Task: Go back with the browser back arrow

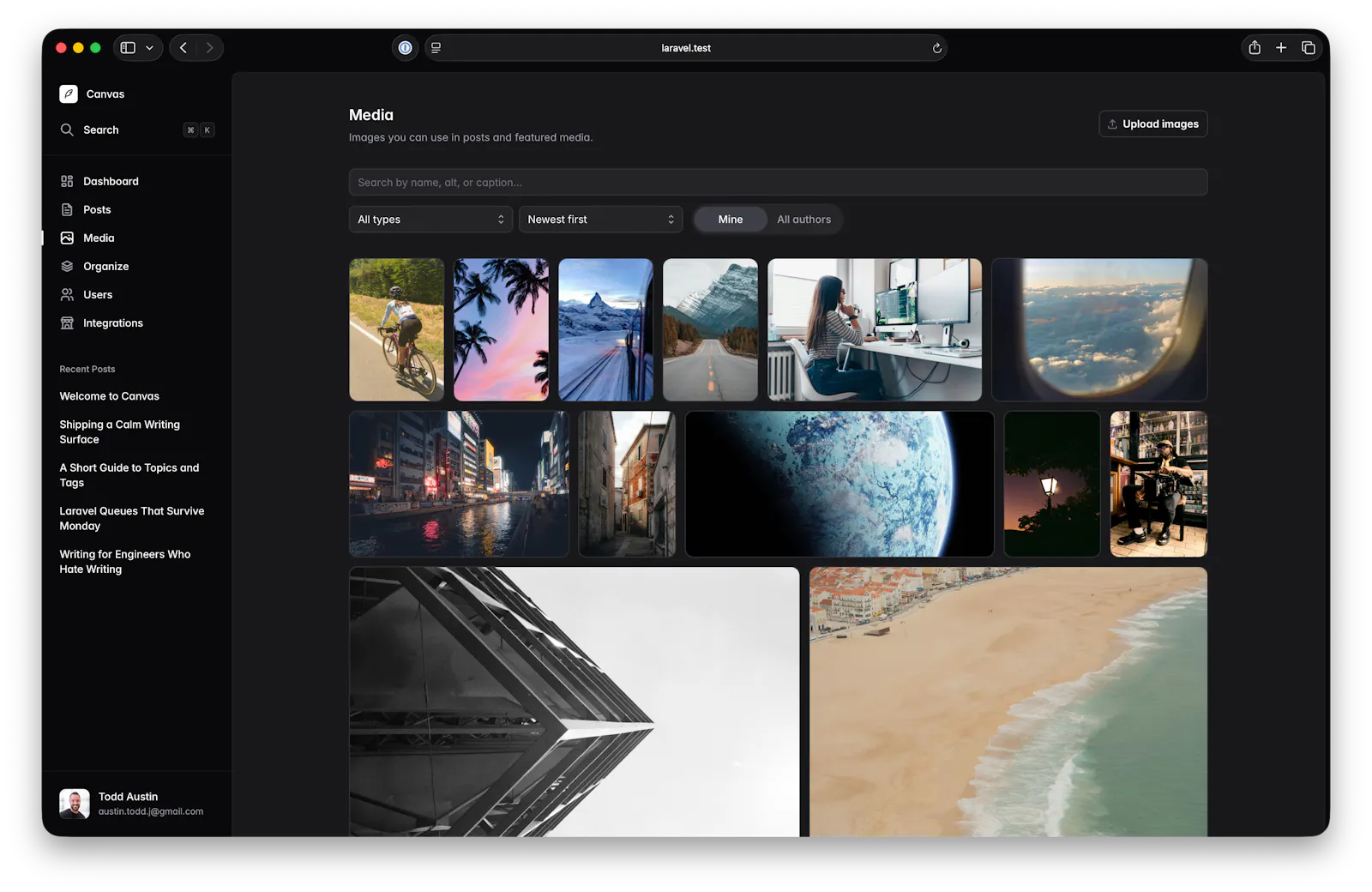Action: [184, 48]
